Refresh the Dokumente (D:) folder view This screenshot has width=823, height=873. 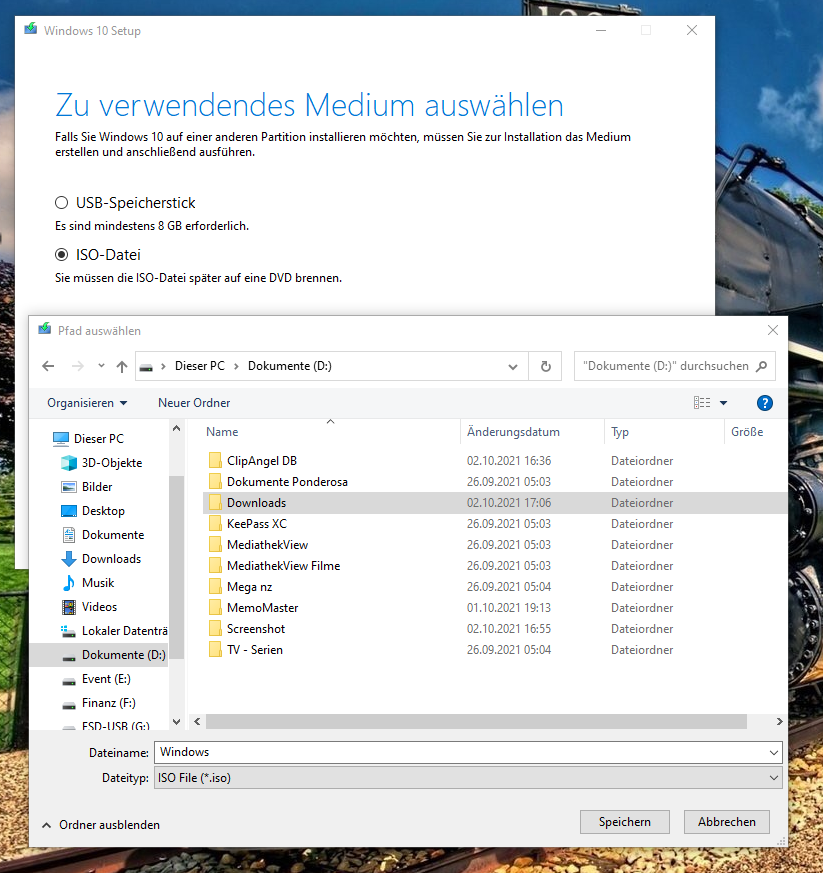tap(546, 366)
